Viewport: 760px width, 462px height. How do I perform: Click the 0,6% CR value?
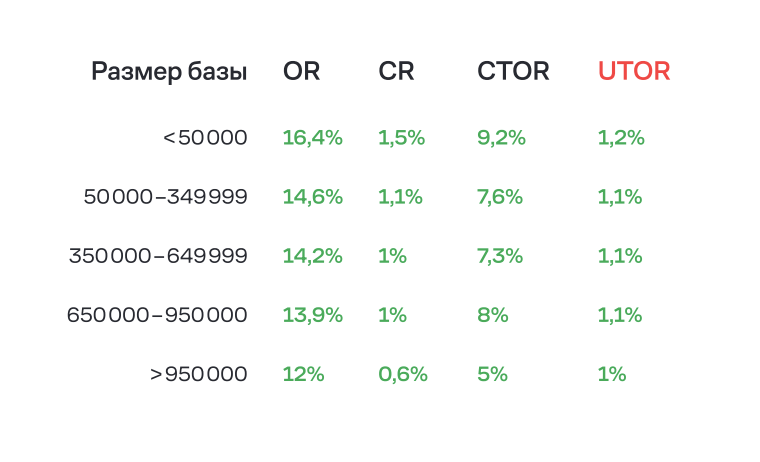point(403,374)
